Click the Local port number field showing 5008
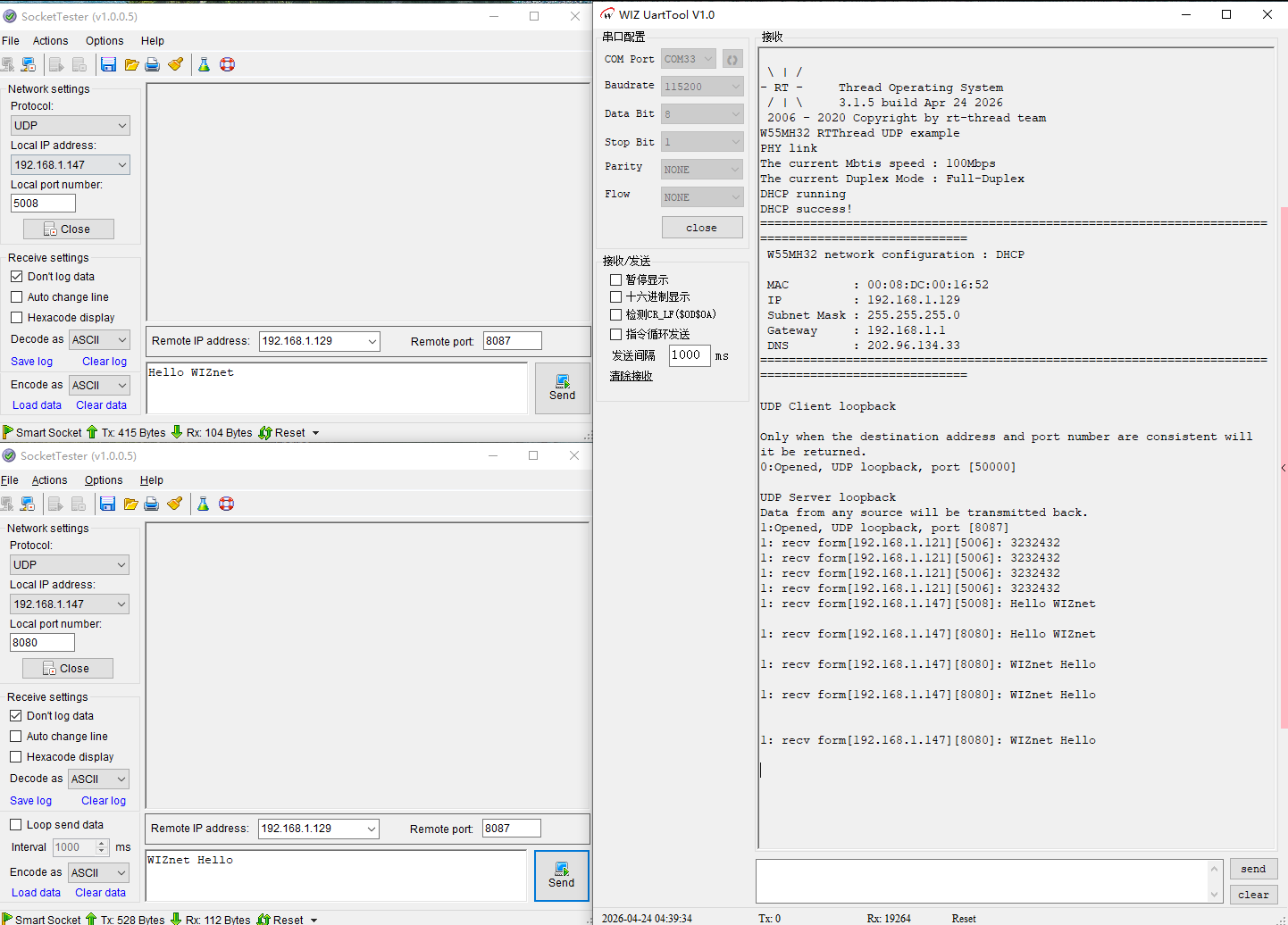1288x925 pixels. (x=43, y=204)
